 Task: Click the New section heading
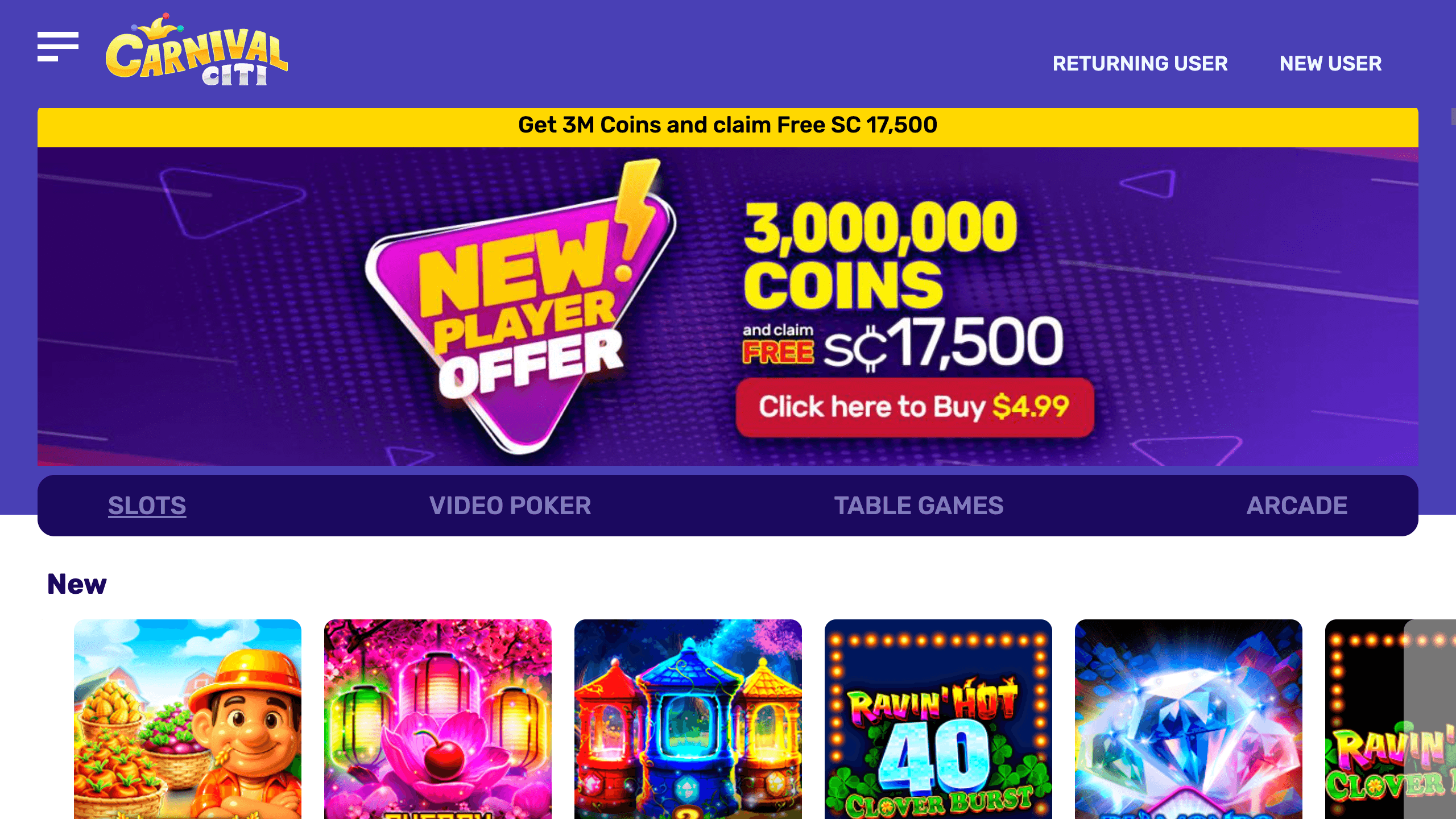coord(78,583)
